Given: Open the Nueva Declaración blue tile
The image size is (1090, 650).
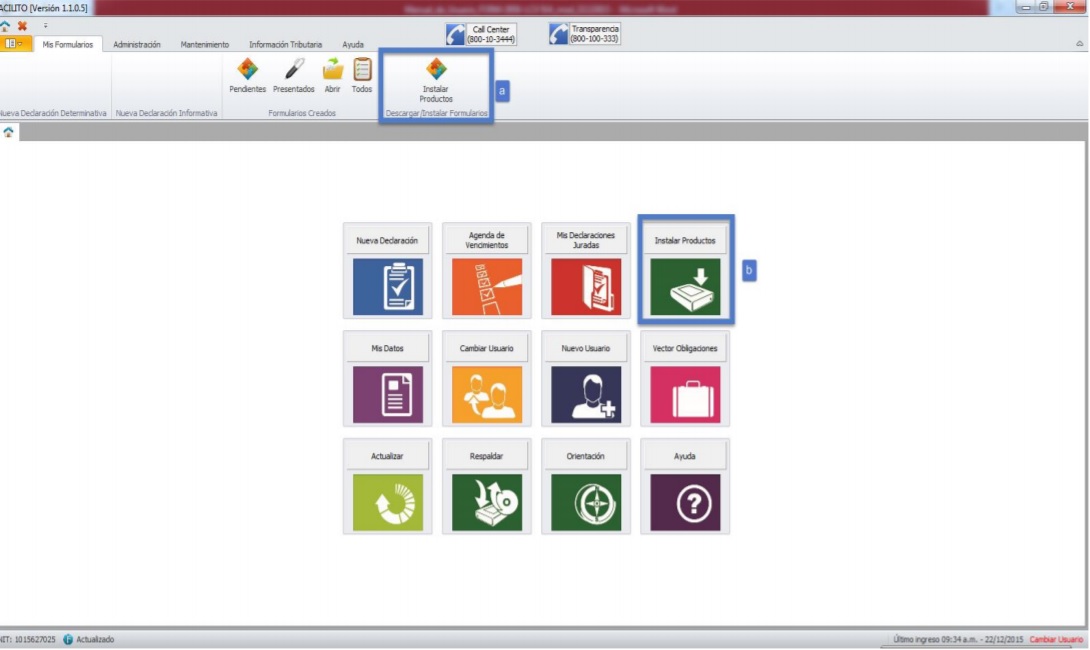Looking at the screenshot, I should coord(388,286).
